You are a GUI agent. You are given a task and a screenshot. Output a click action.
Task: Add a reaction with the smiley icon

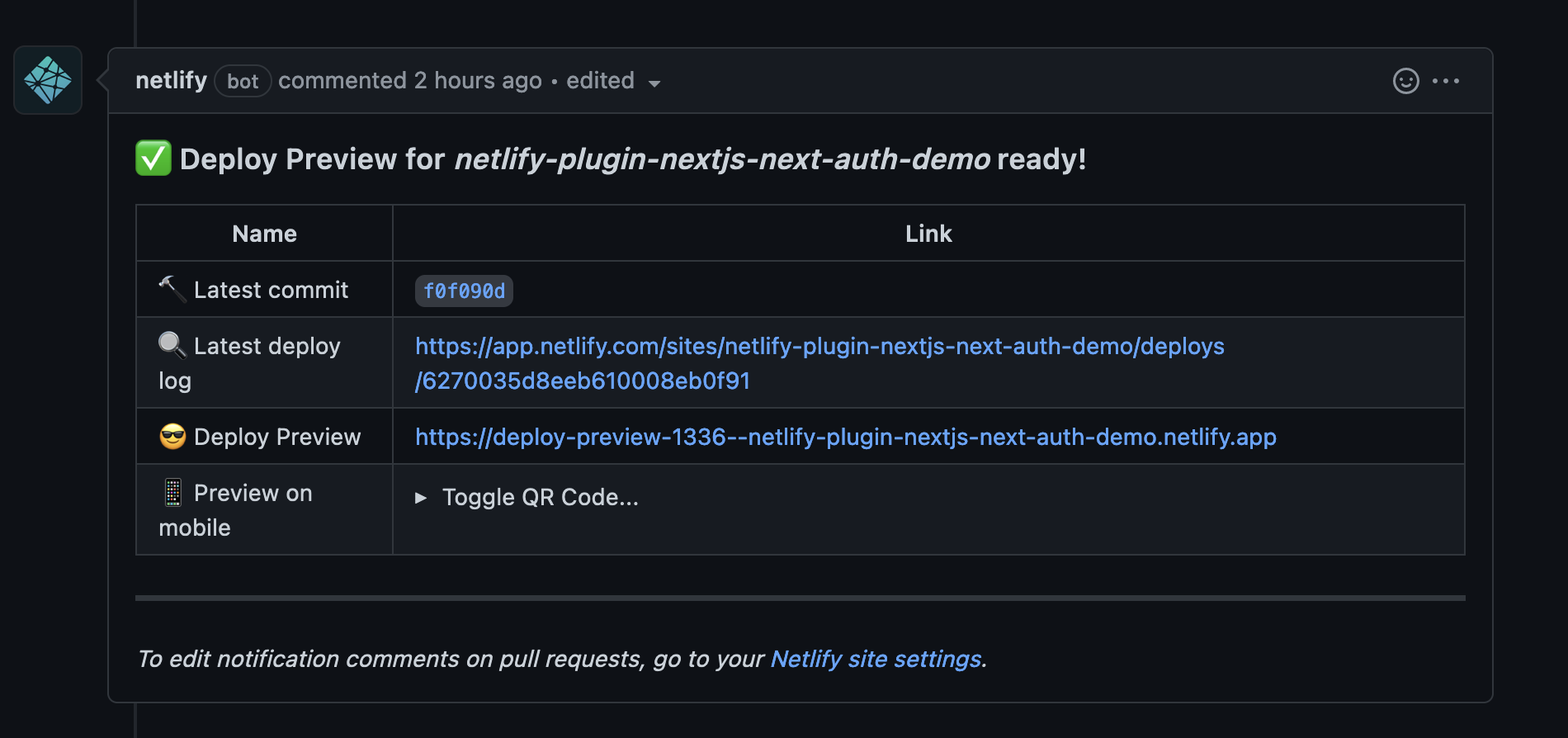coord(1405,81)
